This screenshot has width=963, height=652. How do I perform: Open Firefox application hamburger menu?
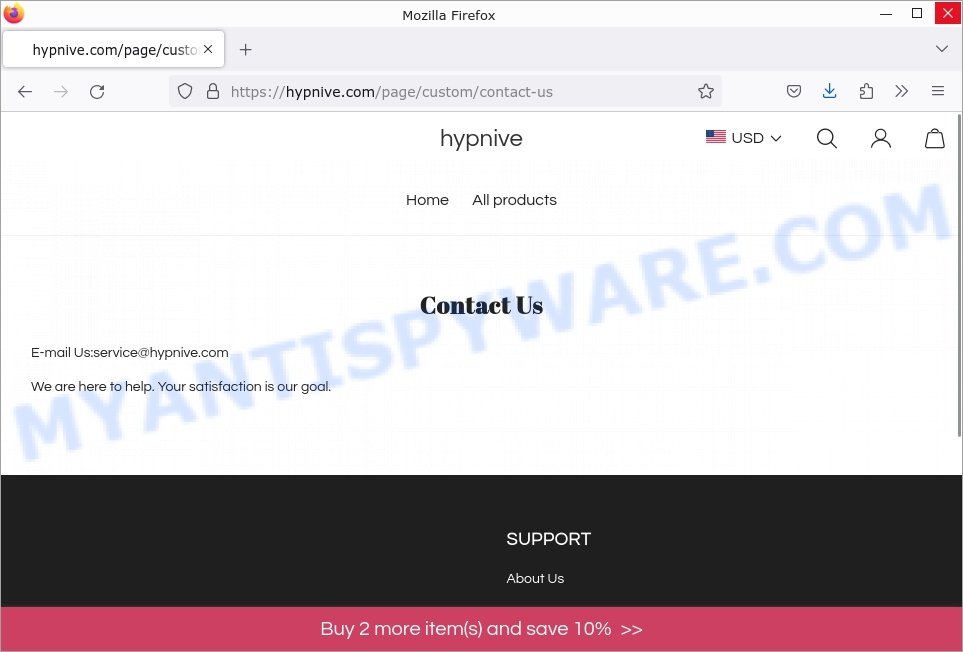point(938,91)
